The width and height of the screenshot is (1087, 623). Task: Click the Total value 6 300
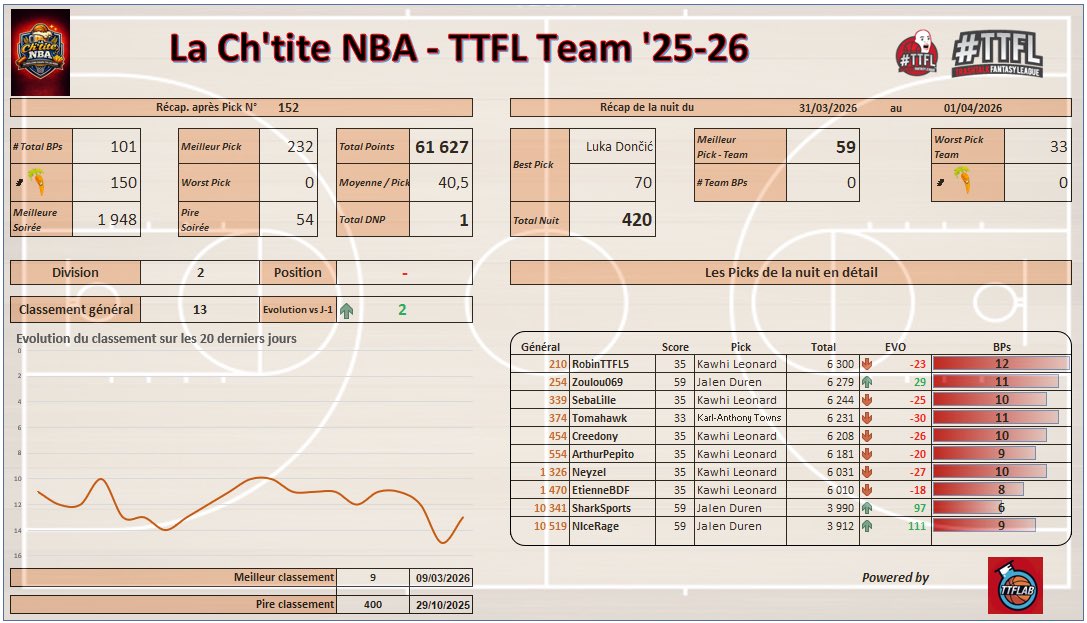[840, 364]
